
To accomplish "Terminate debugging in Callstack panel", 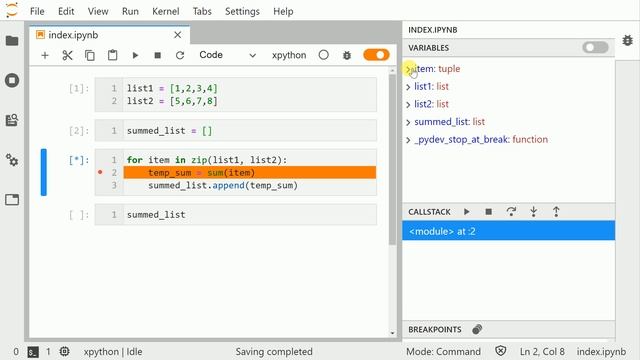I will point(489,211).
